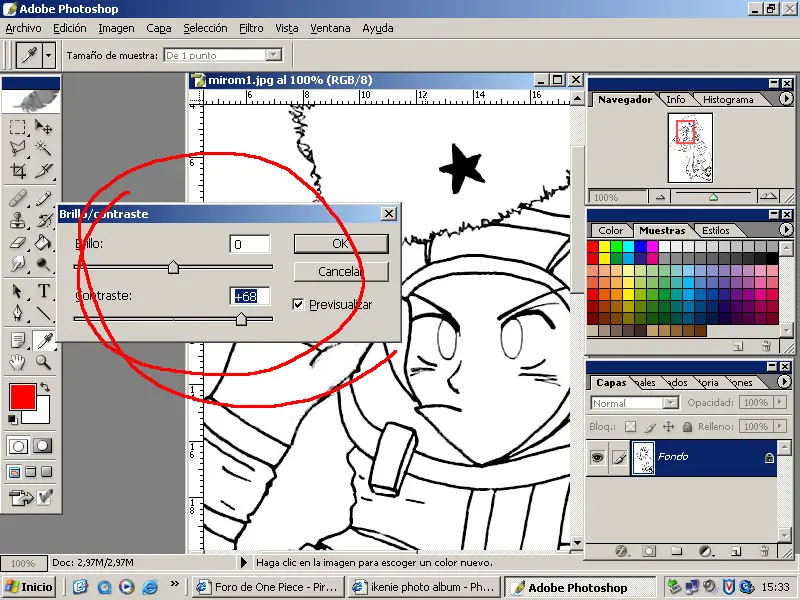Select the Healing Brush tool

tap(17, 198)
